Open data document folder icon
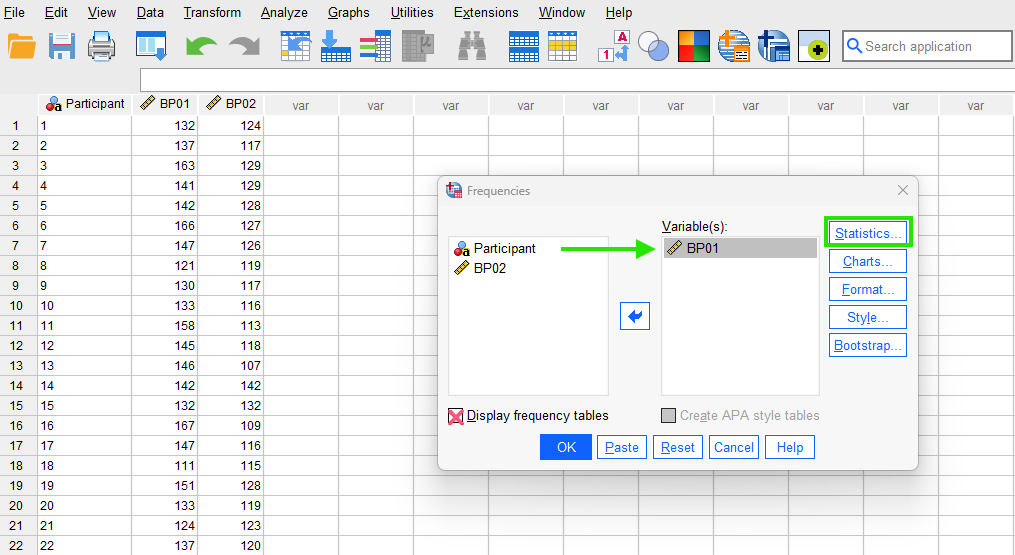 pyautogui.click(x=21, y=47)
